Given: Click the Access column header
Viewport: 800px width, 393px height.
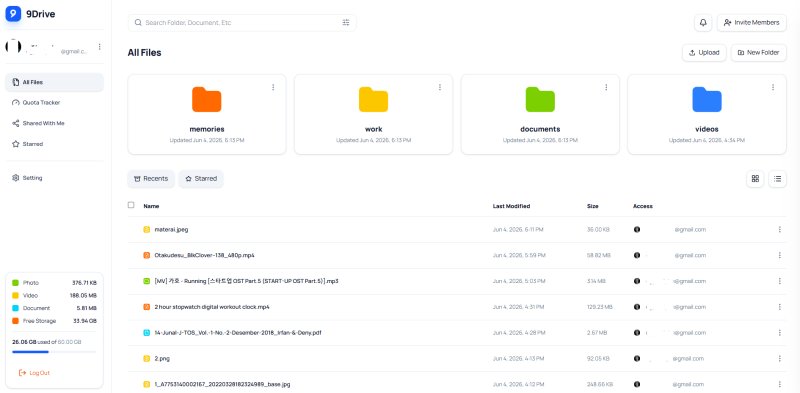Looking at the screenshot, I should (643, 206).
